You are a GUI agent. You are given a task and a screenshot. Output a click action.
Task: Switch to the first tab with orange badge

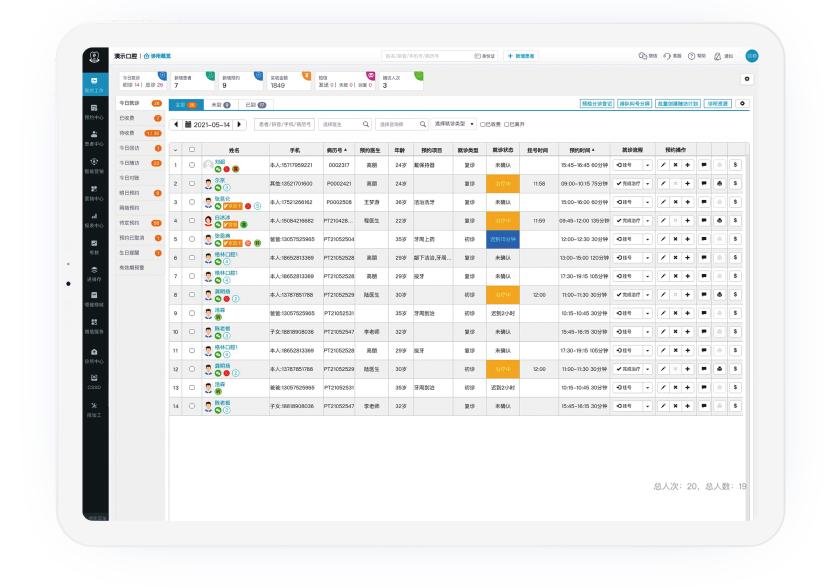click(x=186, y=105)
